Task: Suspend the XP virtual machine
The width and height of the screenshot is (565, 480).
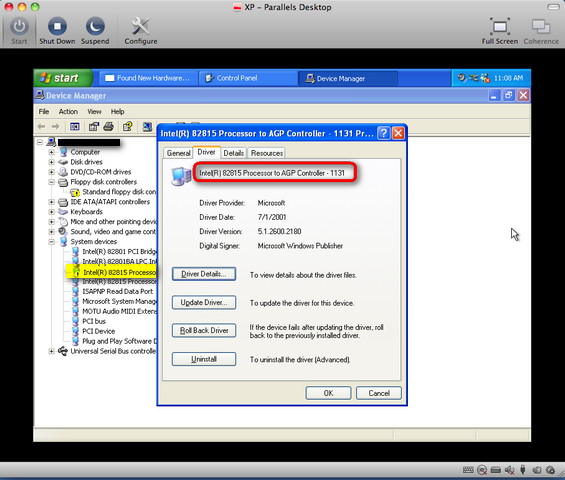Action: tap(95, 31)
